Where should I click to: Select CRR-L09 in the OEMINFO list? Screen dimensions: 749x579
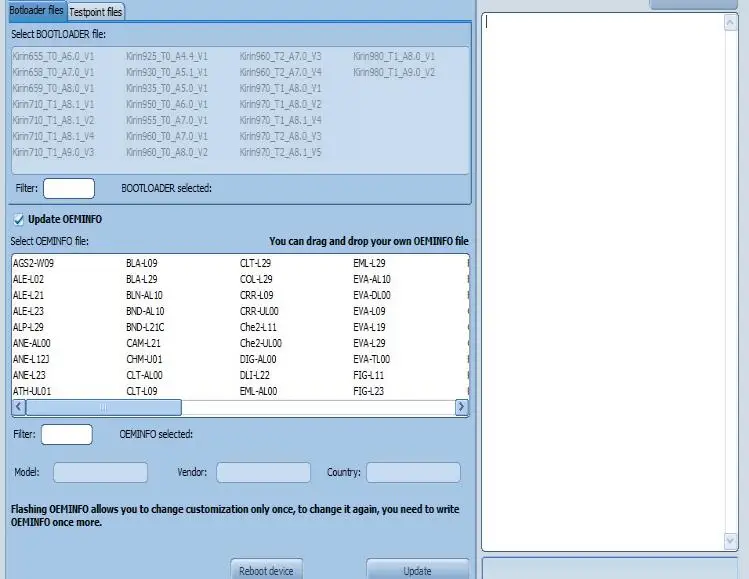[257, 295]
